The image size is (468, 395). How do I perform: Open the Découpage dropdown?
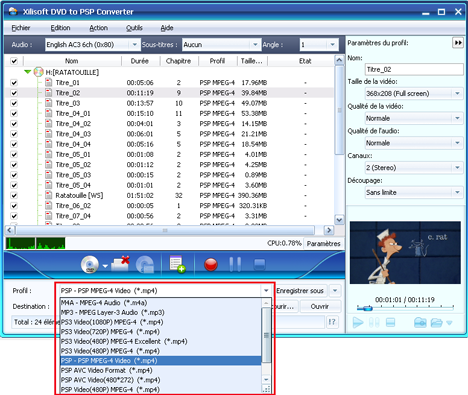click(457, 192)
